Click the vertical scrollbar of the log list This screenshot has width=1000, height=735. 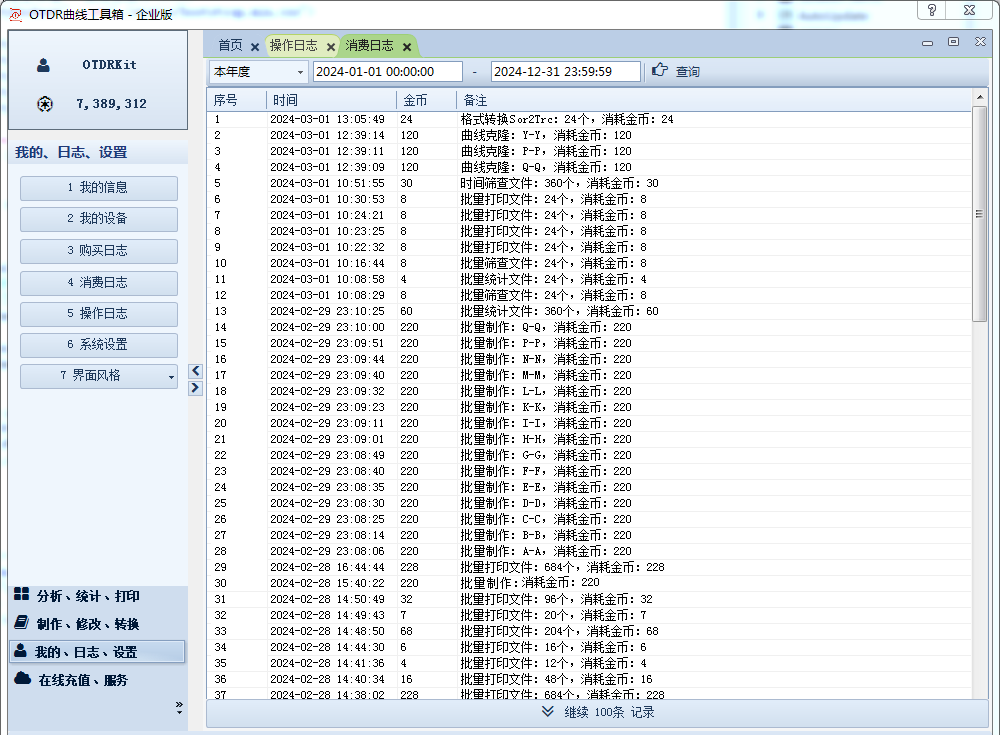click(x=979, y=400)
